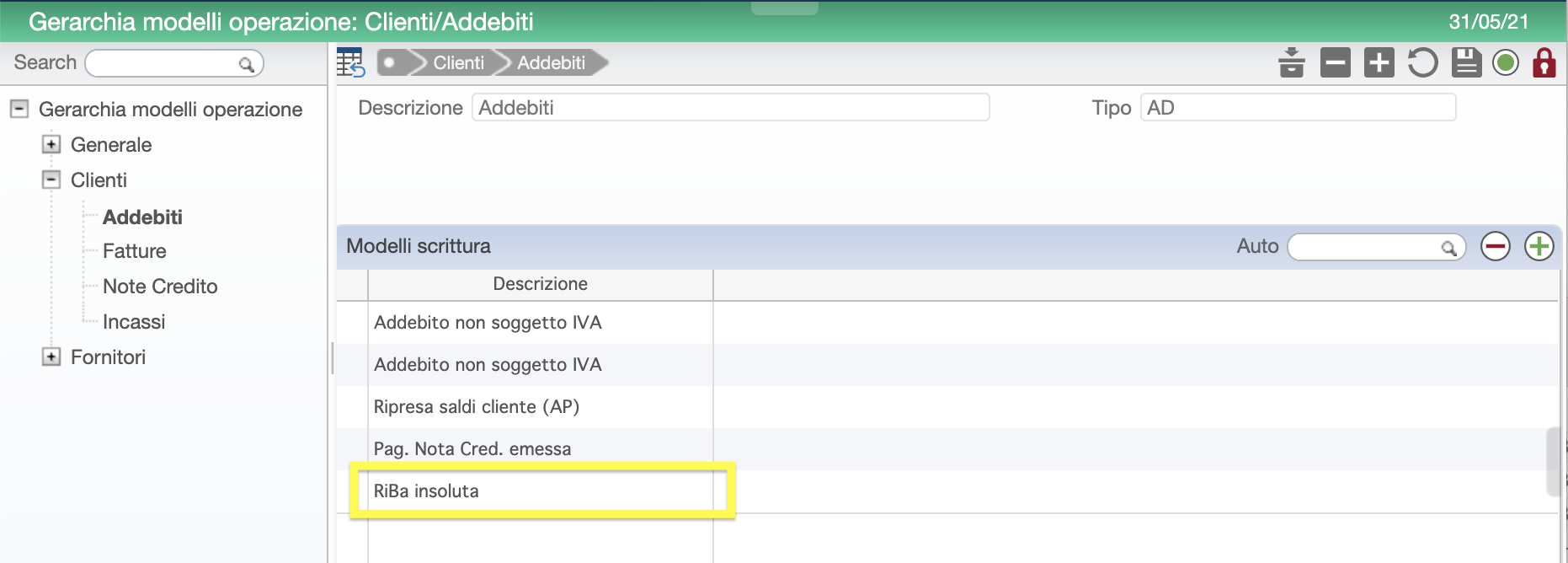
Task: Select the RiBa insoluta row
Action: (x=541, y=491)
